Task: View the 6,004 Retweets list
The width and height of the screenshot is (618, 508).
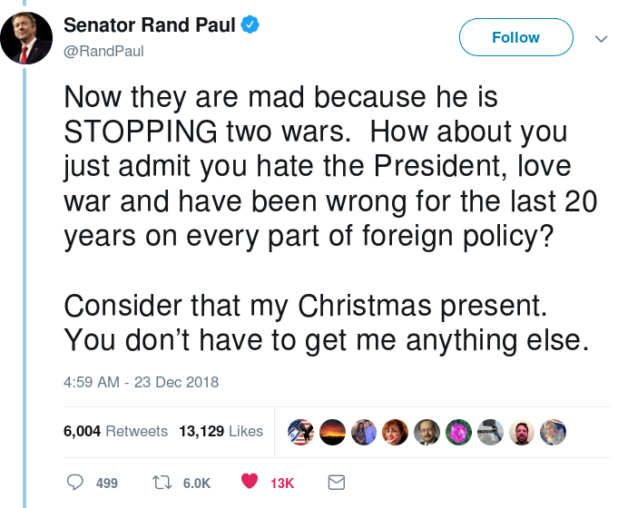Action: (x=114, y=431)
